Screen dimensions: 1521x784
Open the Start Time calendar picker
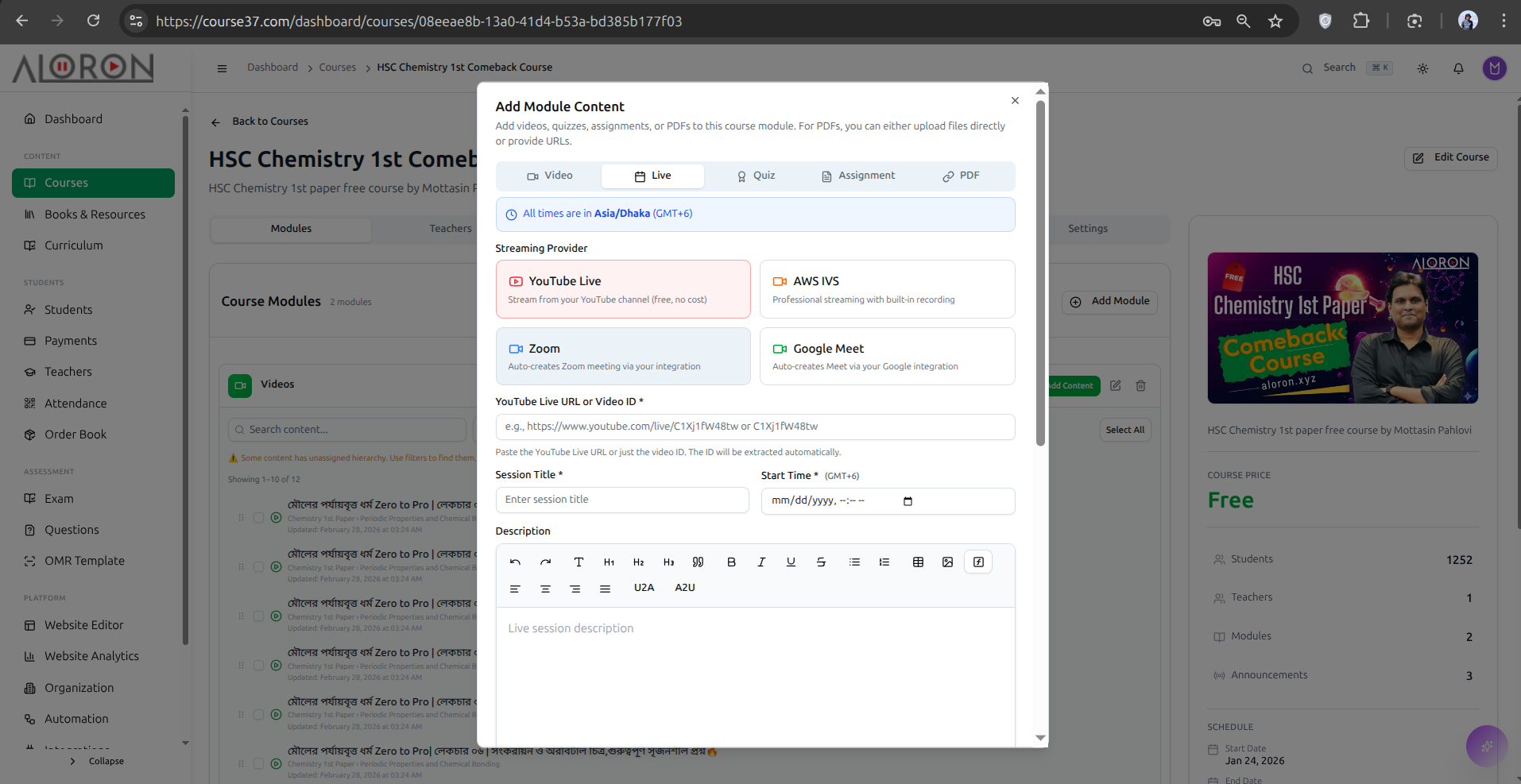(x=908, y=501)
